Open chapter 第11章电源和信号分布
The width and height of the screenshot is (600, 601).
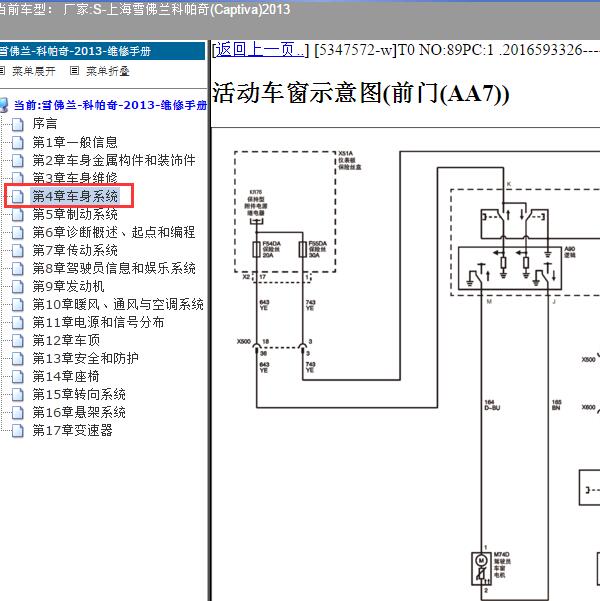(x=98, y=322)
